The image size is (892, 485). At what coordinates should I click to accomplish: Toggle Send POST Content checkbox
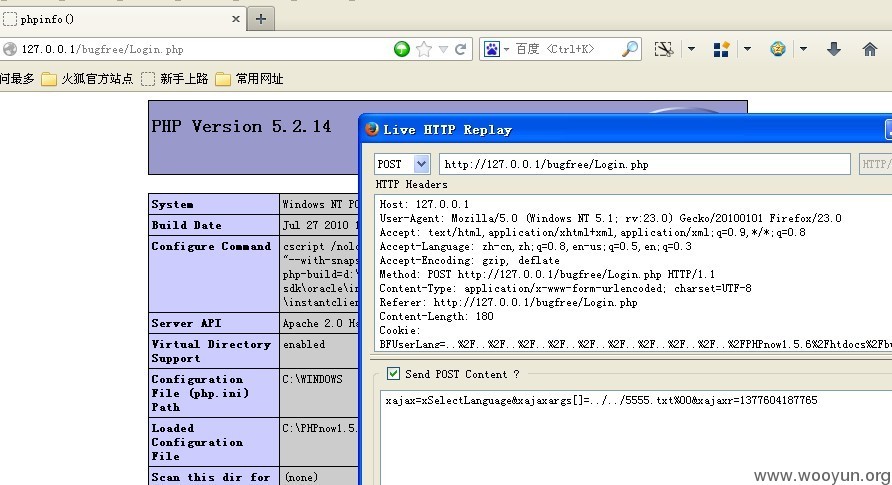[x=393, y=374]
